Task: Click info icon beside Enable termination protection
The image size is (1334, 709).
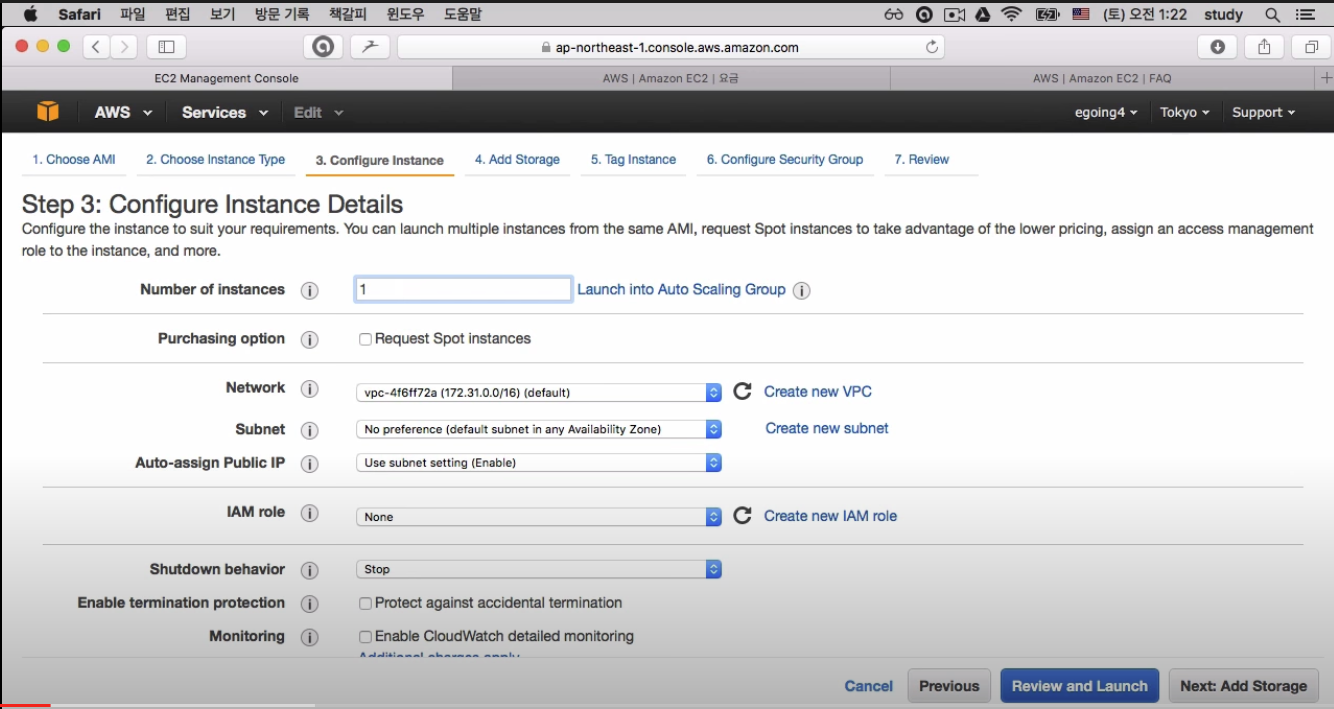Action: pos(310,604)
